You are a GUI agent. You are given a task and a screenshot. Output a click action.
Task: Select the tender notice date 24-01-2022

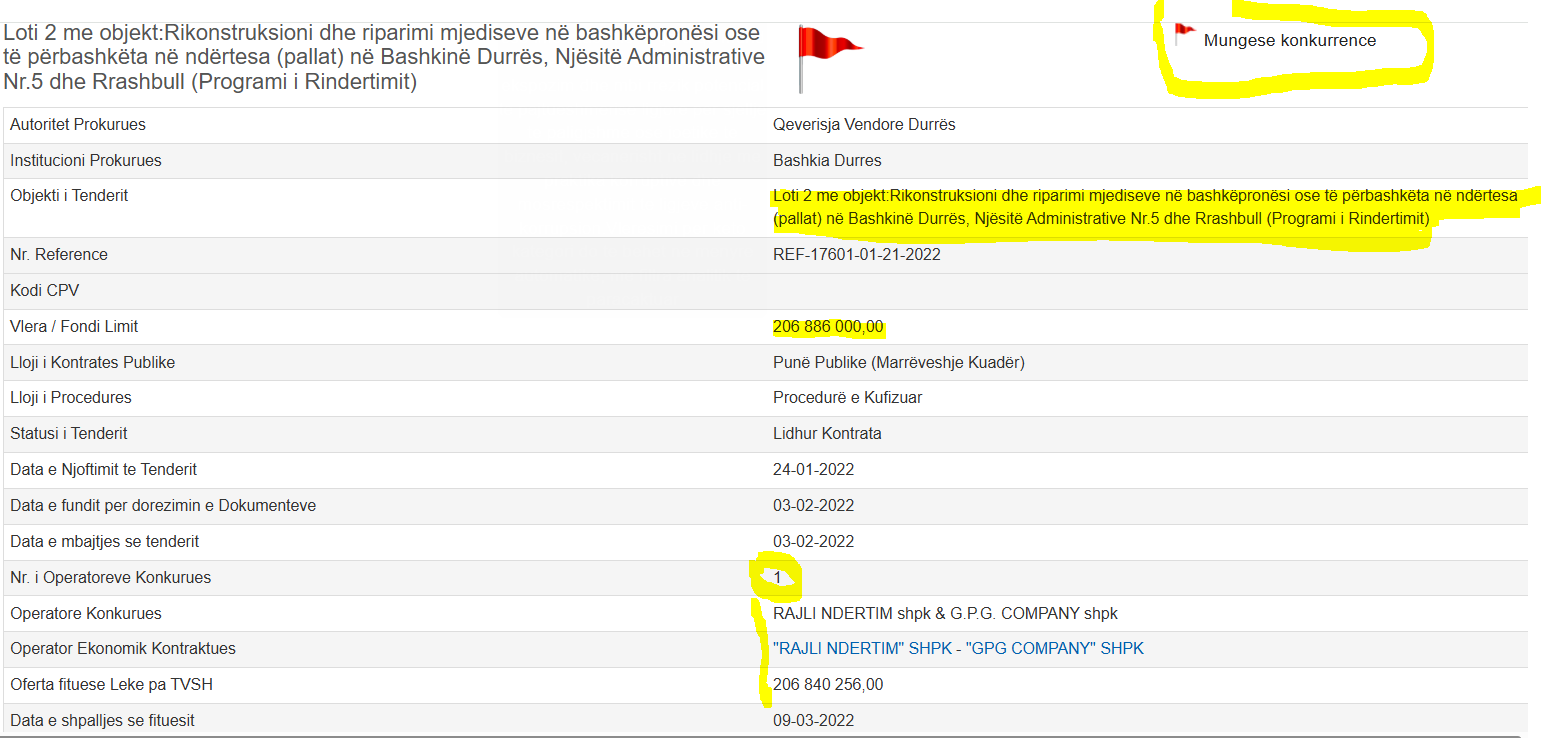pos(813,470)
